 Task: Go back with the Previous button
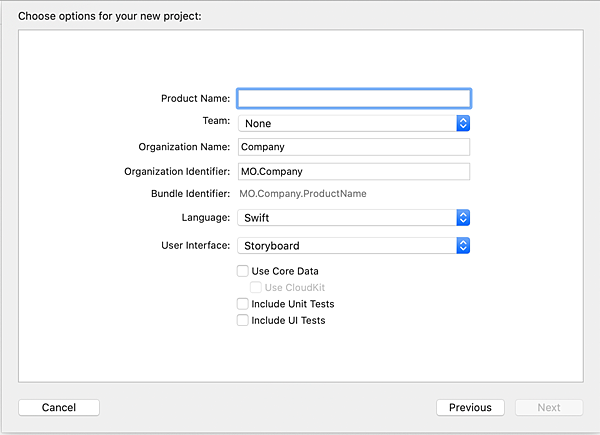[470, 407]
